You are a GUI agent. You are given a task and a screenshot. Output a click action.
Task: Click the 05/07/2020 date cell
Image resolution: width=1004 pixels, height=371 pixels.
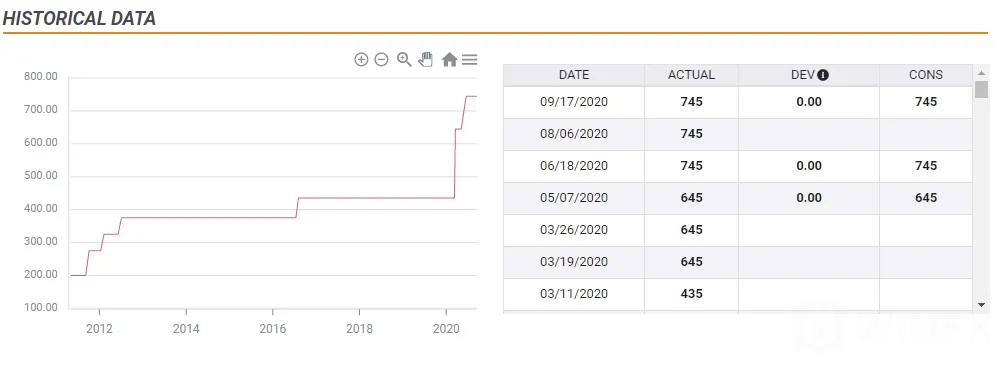(574, 198)
